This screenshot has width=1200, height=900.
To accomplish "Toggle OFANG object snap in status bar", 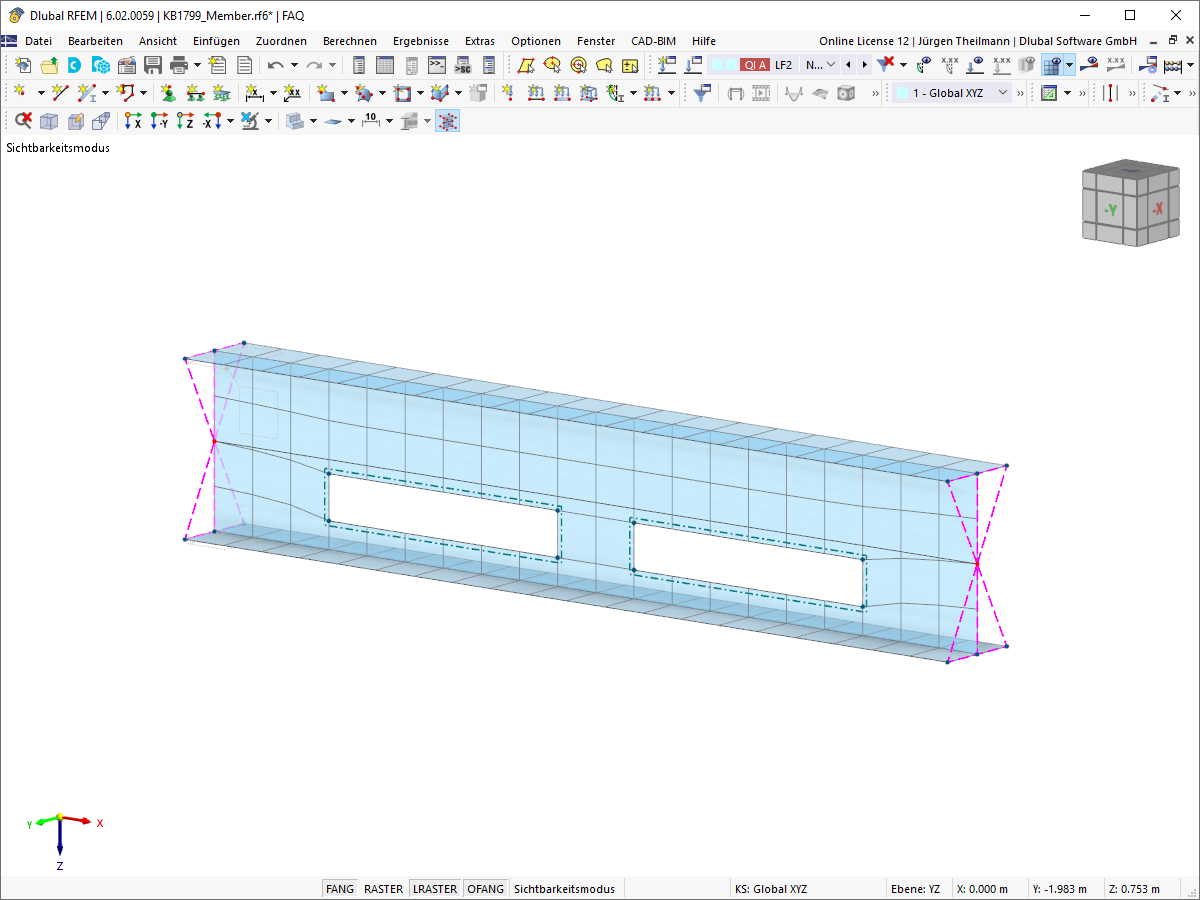I will click(485, 888).
